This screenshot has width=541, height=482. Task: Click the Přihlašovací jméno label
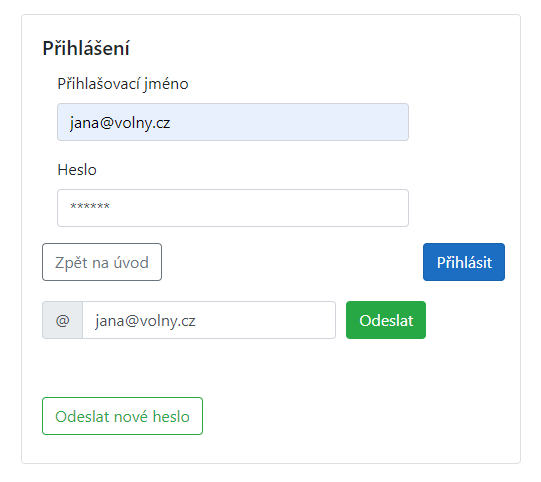123,84
